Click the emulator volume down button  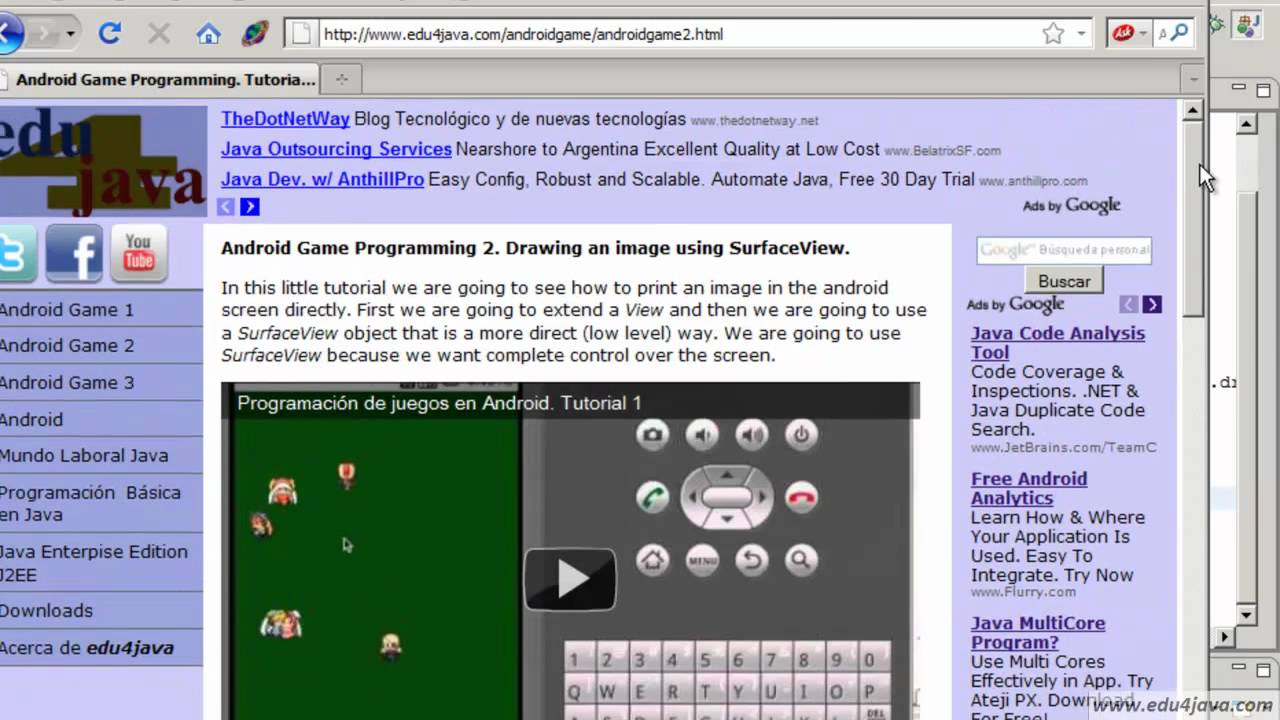(x=702, y=434)
